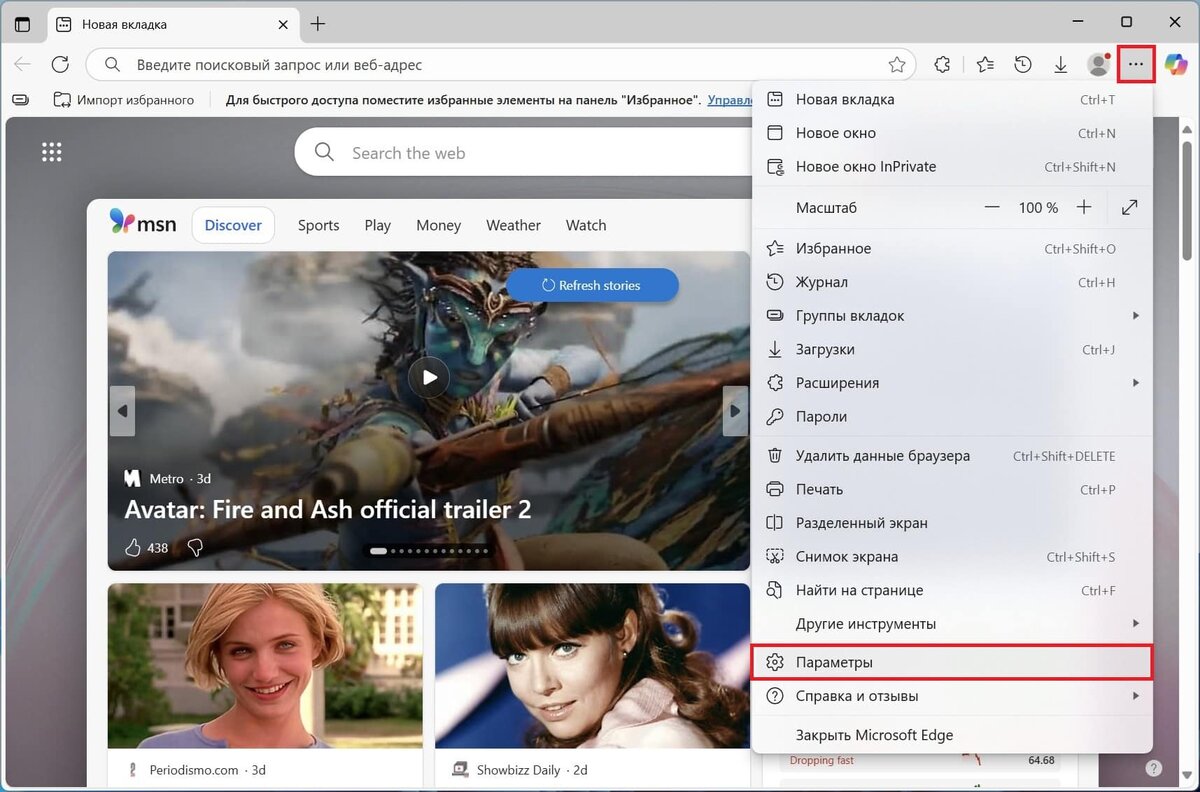Enter full screen mode icon
Screen dimensions: 1200x792
coord(1130,207)
